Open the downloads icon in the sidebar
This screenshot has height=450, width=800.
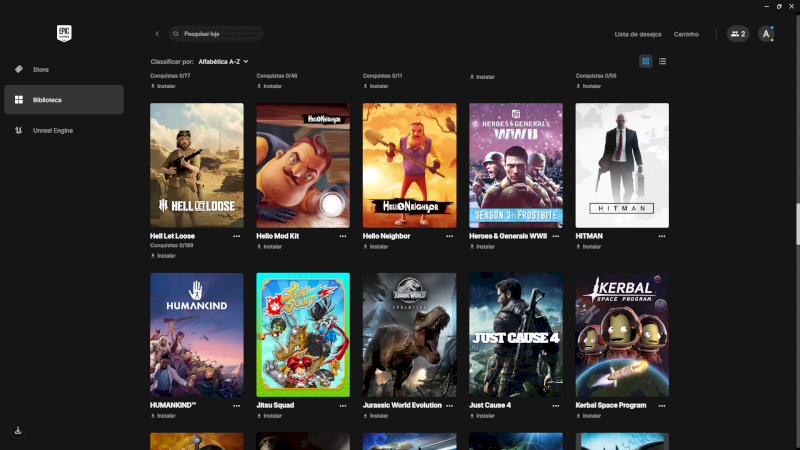click(18, 430)
